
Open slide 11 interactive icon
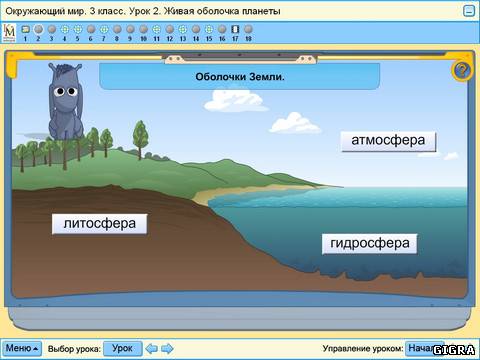(156, 29)
